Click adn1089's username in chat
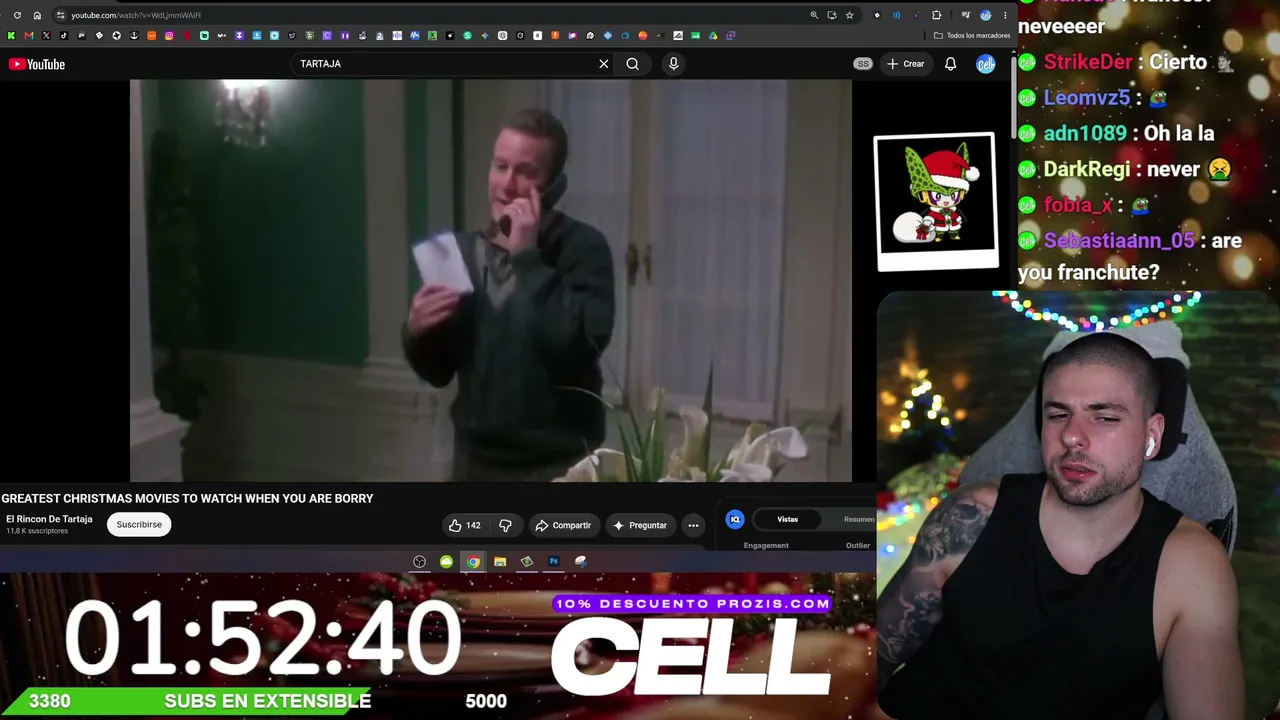The height and width of the screenshot is (720, 1280). point(1085,133)
